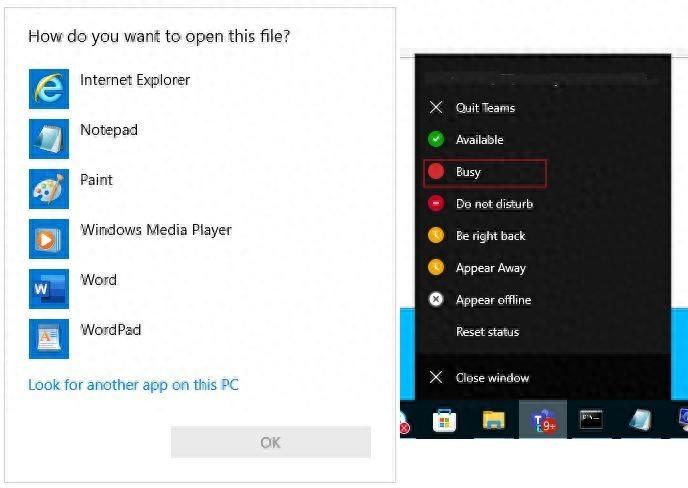Select Appear Away status
Screen dimensions: 688x488
[490, 268]
